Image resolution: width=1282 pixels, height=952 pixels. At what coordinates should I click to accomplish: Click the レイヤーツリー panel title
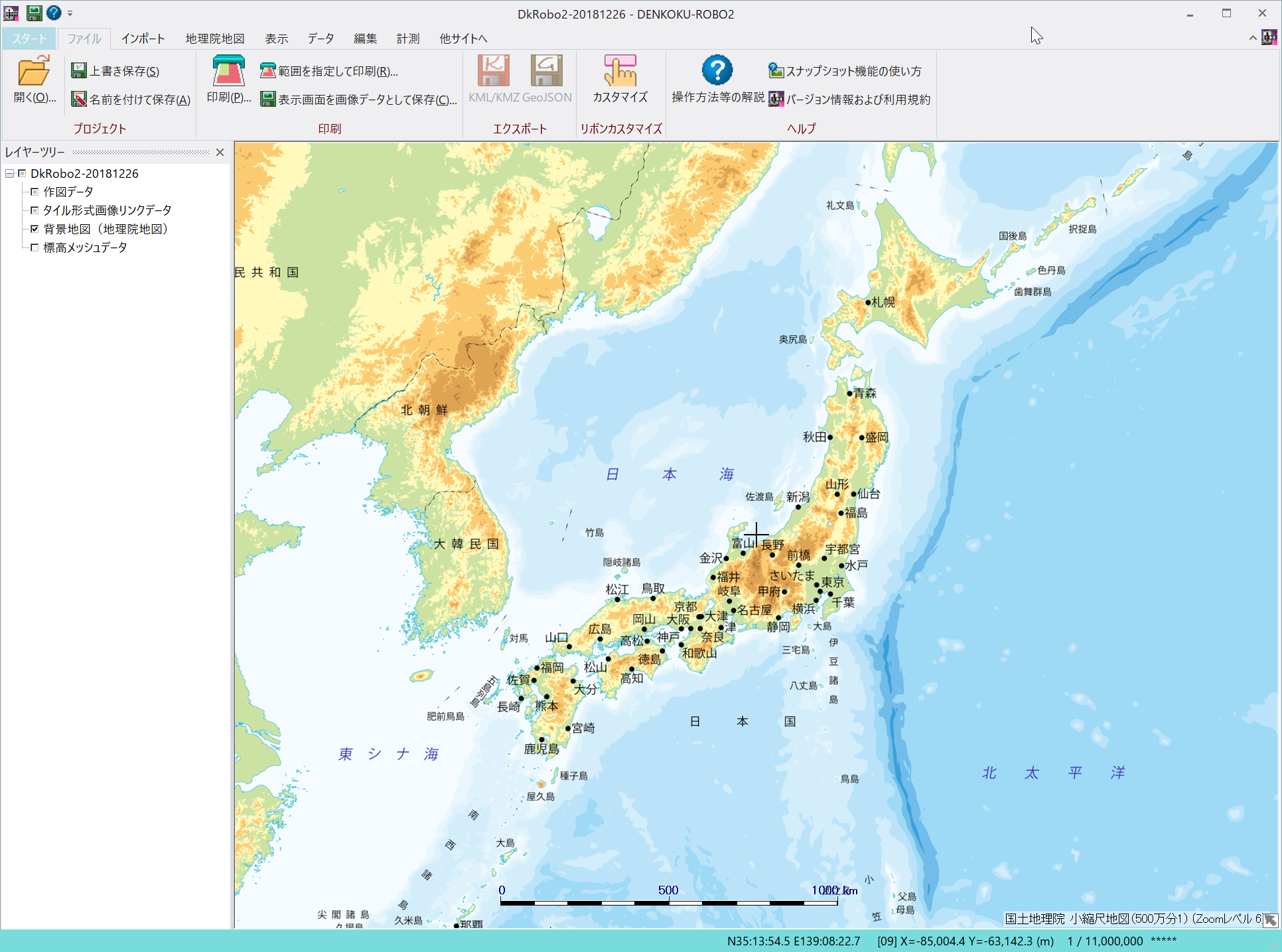pyautogui.click(x=35, y=153)
